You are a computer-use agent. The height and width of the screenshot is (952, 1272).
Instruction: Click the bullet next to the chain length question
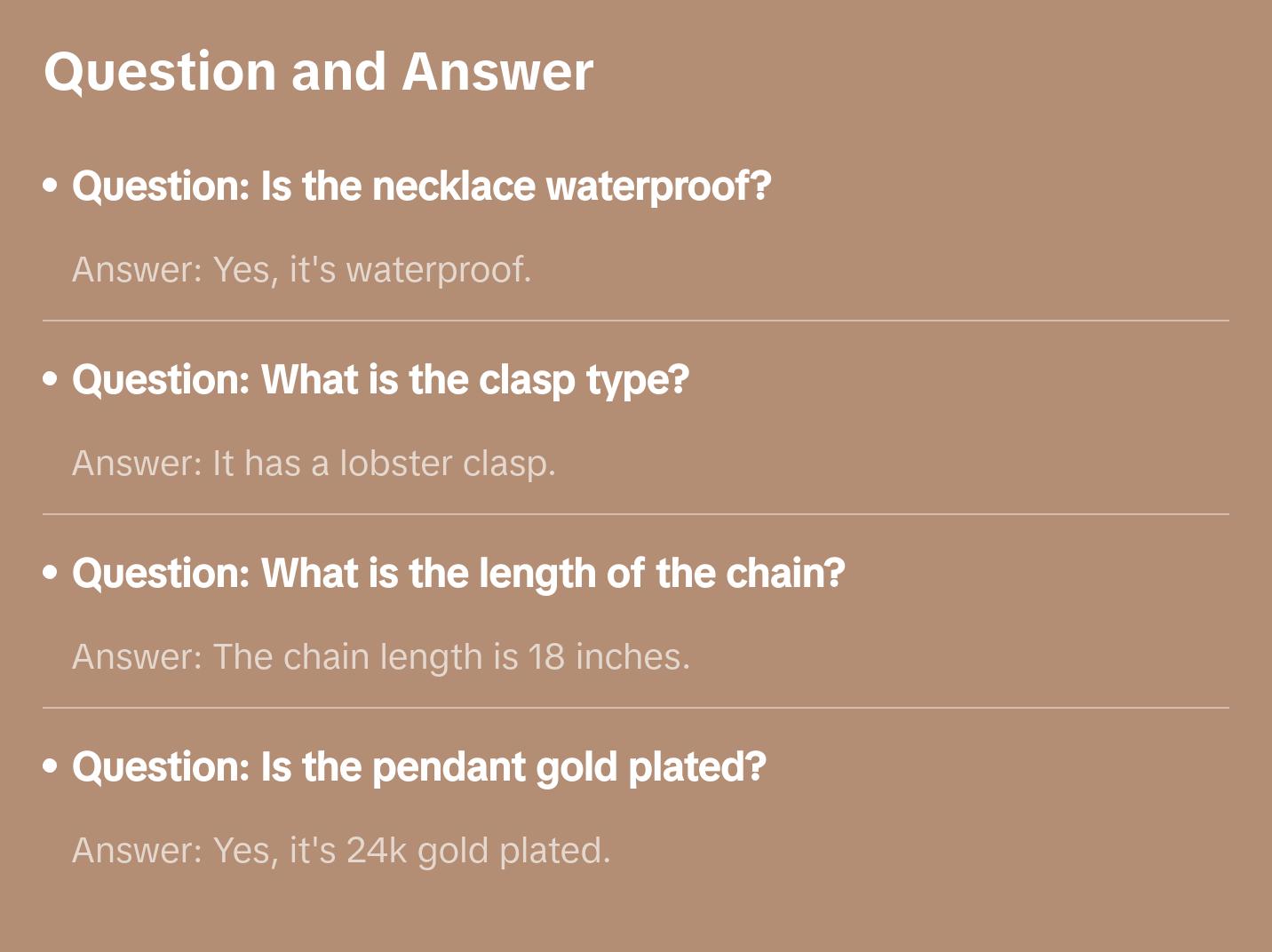point(51,573)
